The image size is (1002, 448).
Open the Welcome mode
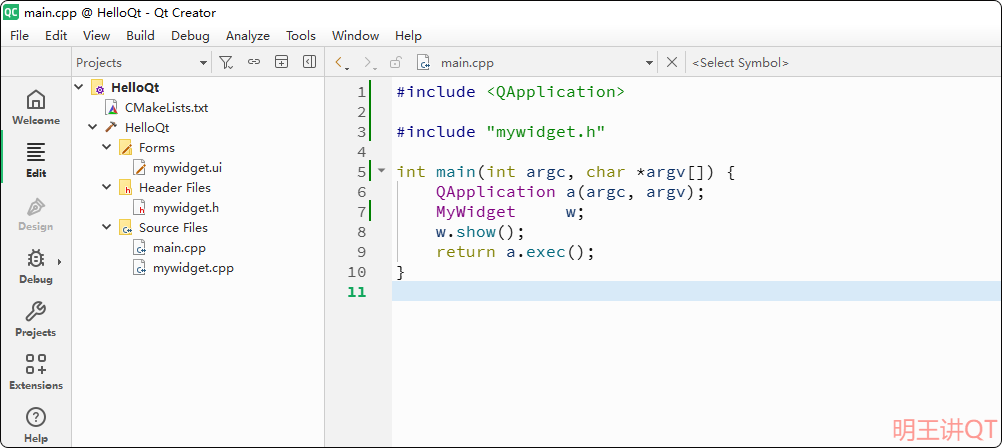35,107
